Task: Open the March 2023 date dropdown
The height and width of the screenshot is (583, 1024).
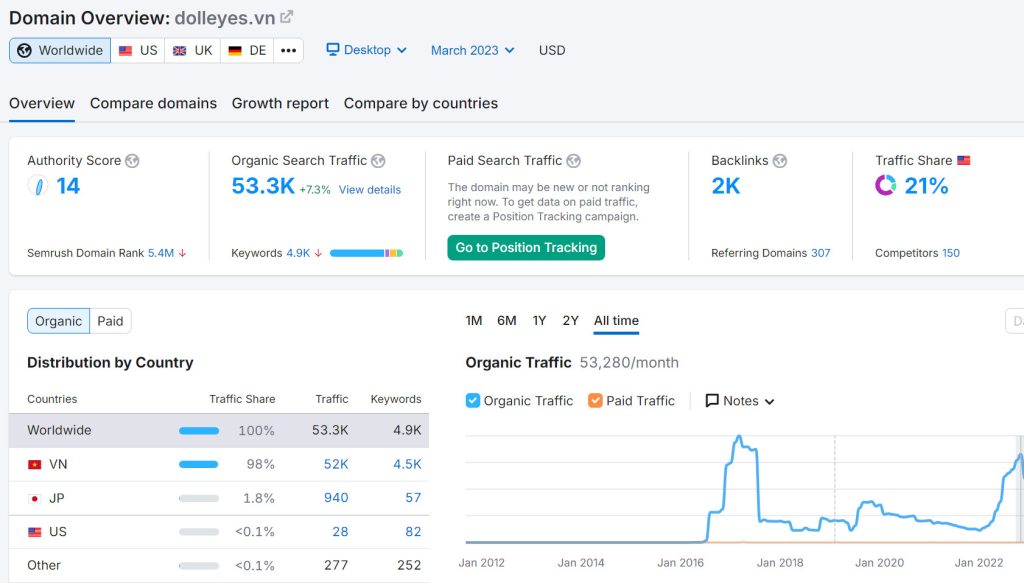Action: (x=472, y=50)
